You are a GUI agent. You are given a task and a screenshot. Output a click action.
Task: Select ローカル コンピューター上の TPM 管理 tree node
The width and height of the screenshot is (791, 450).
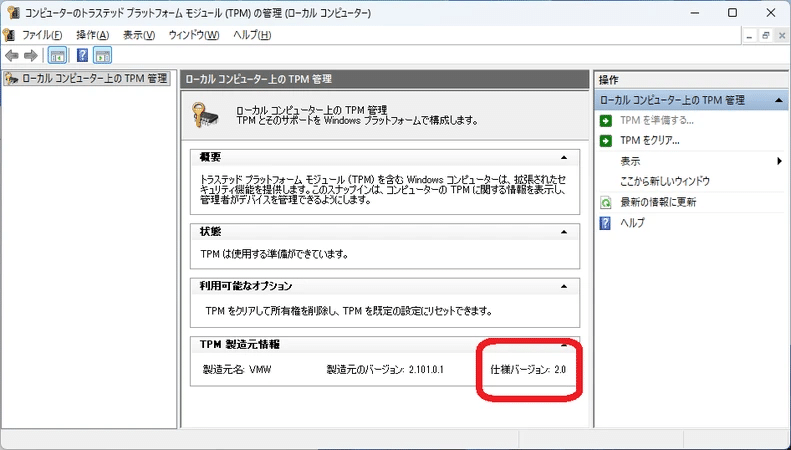tap(86, 79)
